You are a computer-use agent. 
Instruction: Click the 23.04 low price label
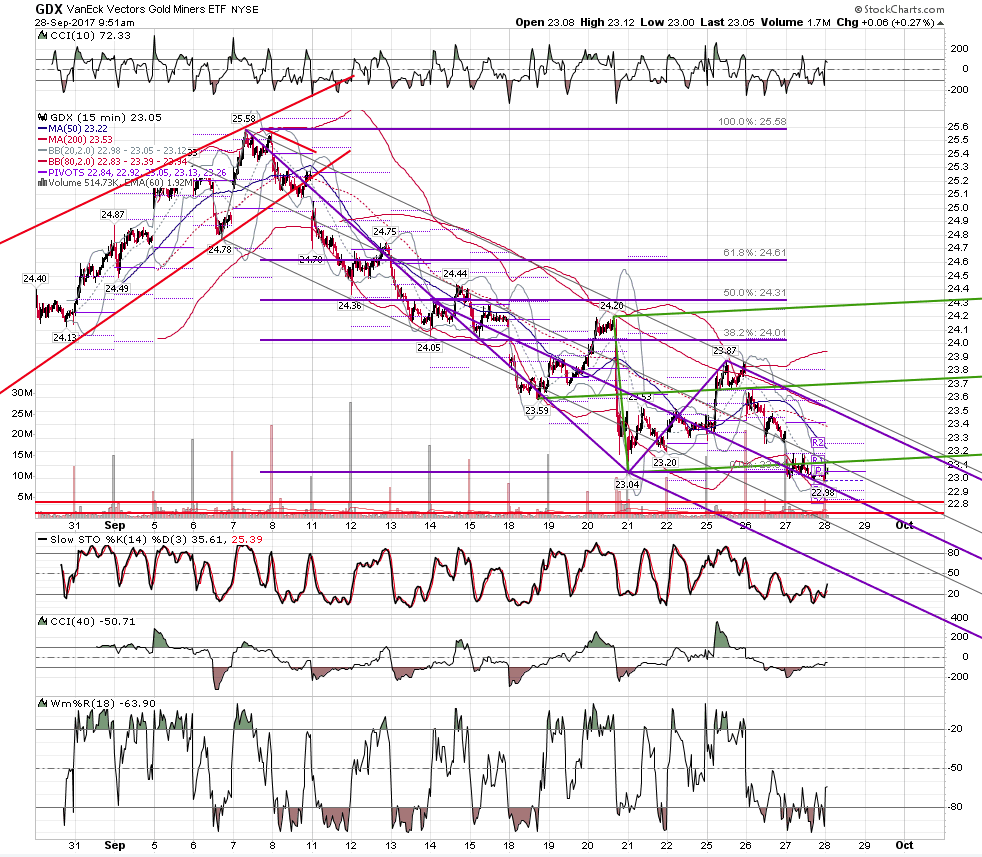tap(627, 484)
